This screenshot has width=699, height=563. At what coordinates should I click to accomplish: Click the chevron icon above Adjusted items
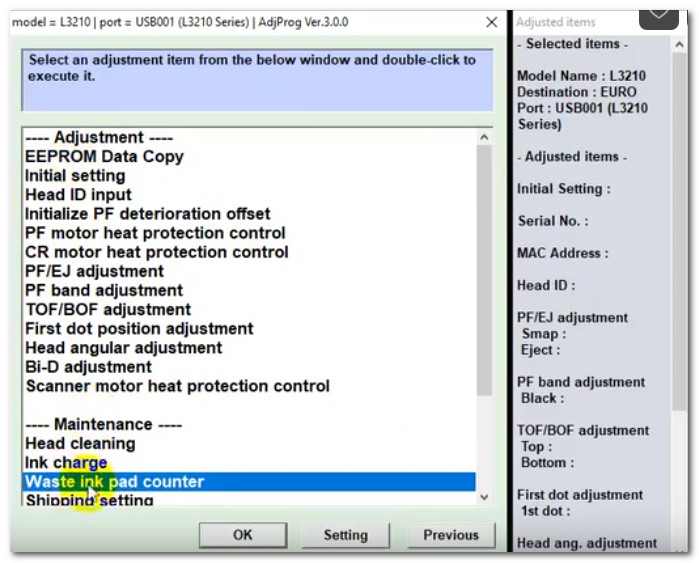coord(659,11)
